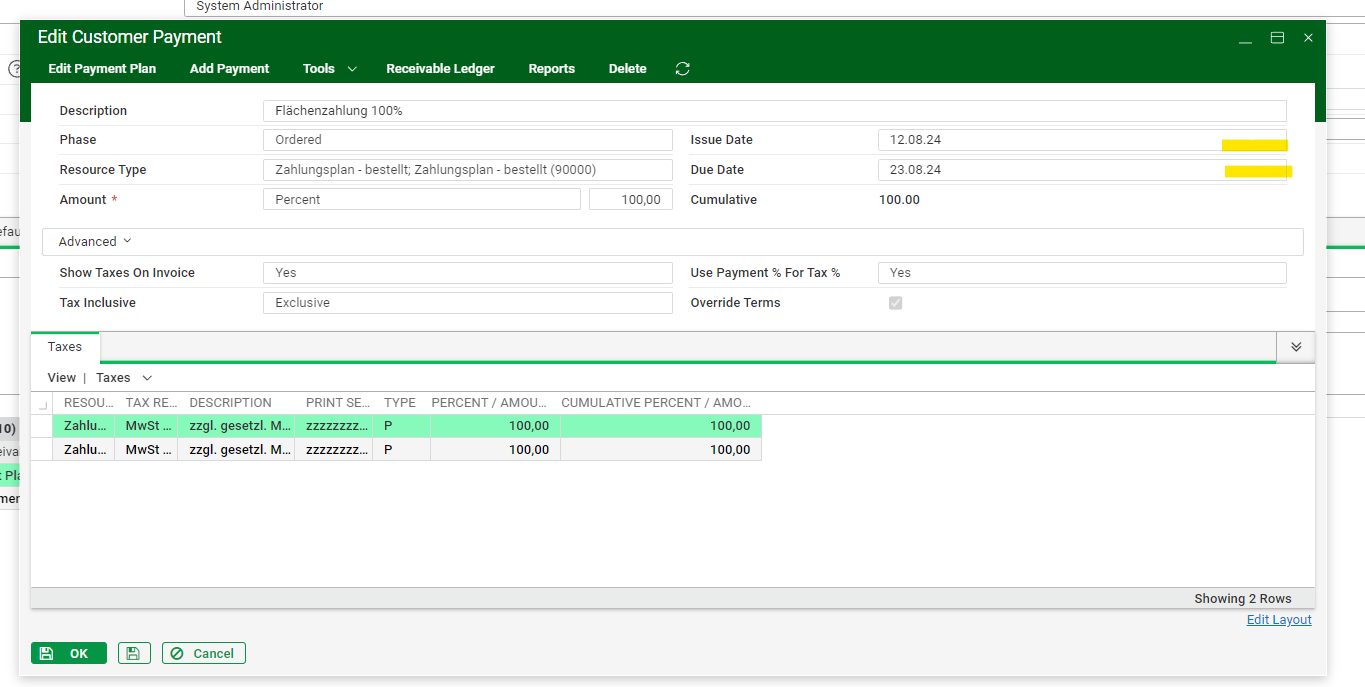Select the Taxes tab

[65, 347]
